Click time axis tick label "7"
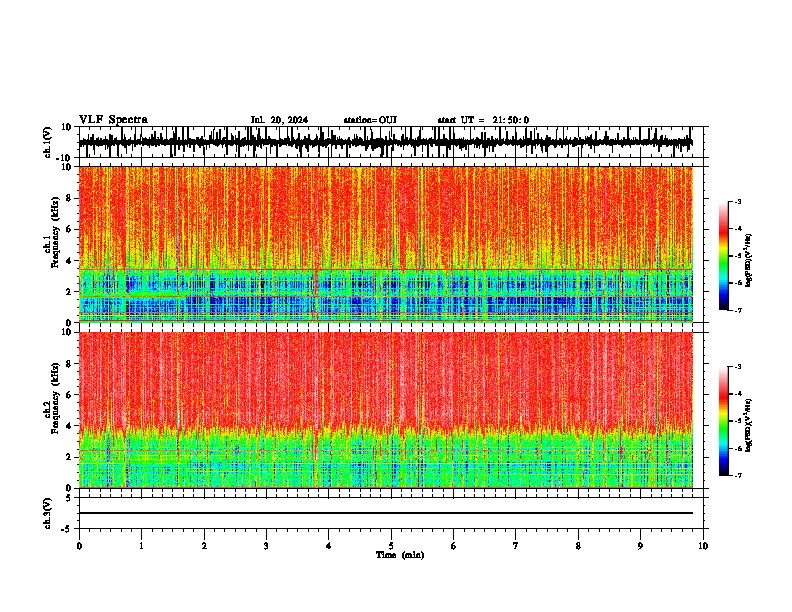This screenshot has height=612, width=792. point(516,545)
